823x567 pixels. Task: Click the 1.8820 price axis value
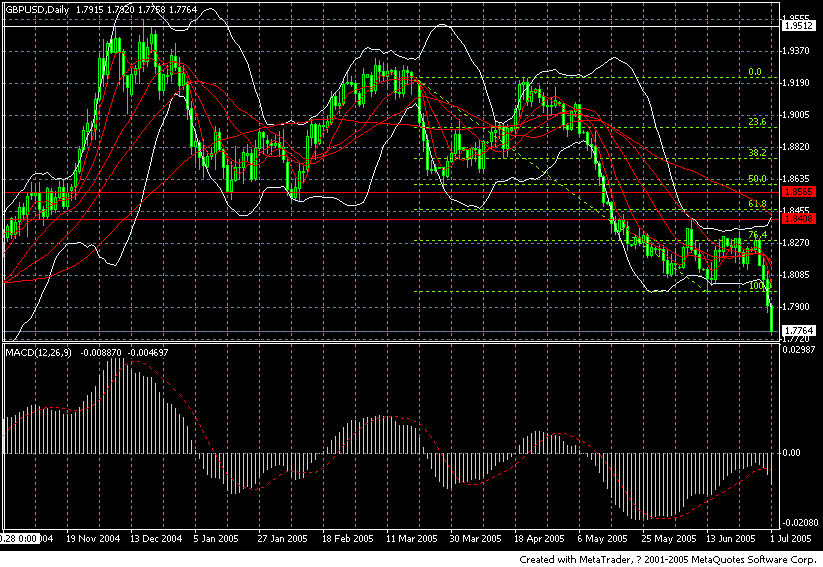tap(796, 147)
